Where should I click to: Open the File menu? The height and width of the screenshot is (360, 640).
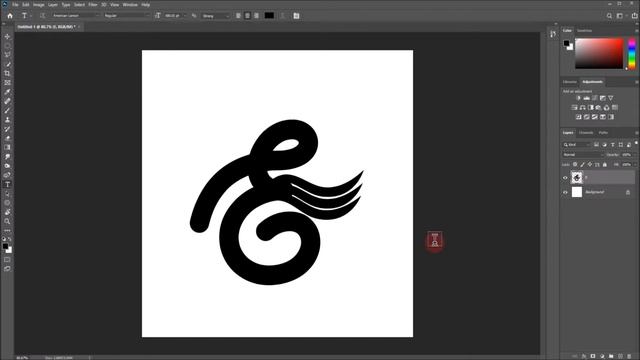click(15, 5)
